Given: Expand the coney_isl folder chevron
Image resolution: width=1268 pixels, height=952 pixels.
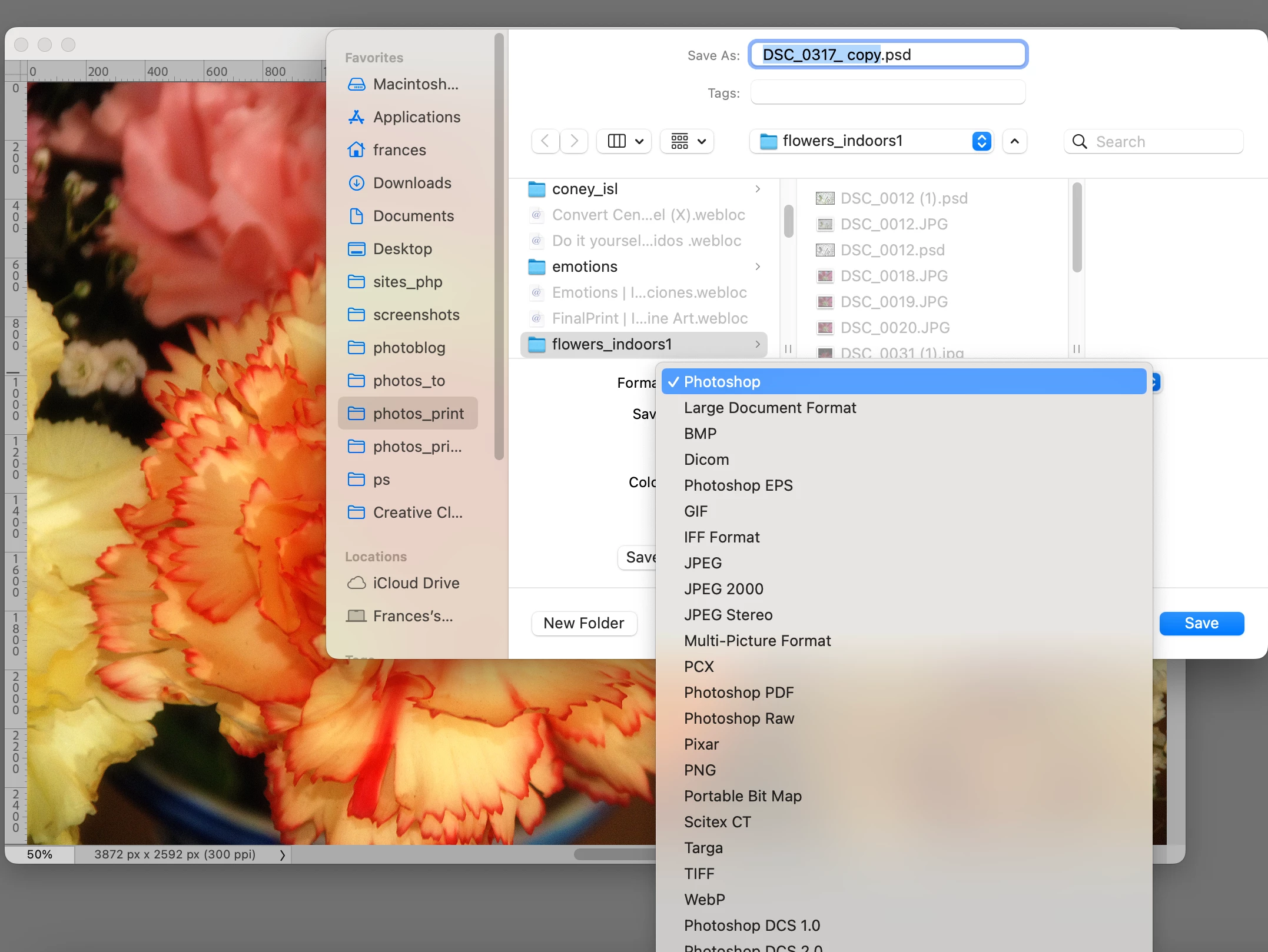Looking at the screenshot, I should 758,189.
